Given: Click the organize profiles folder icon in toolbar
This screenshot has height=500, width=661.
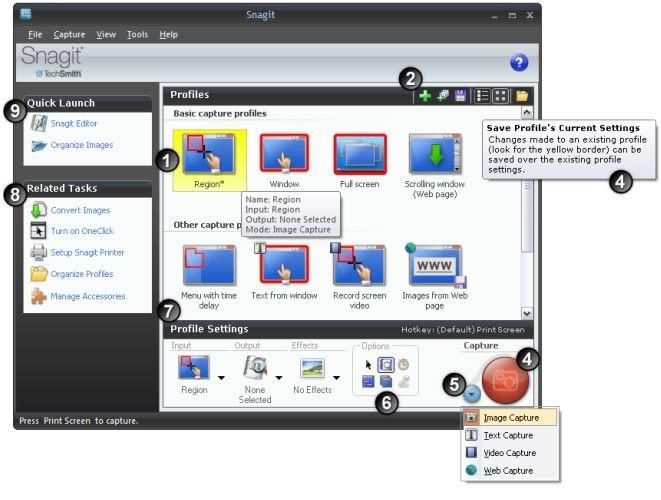Looking at the screenshot, I should 522,96.
